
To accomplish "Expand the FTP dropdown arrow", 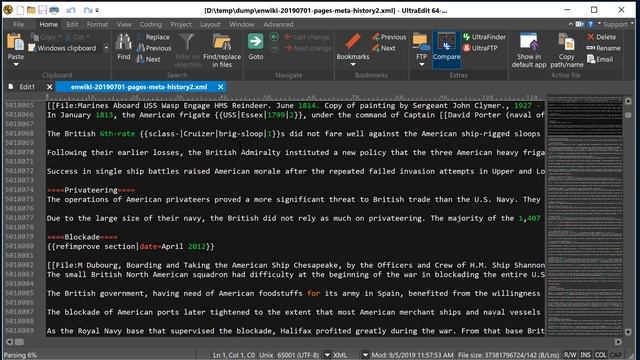I will (421, 64).
